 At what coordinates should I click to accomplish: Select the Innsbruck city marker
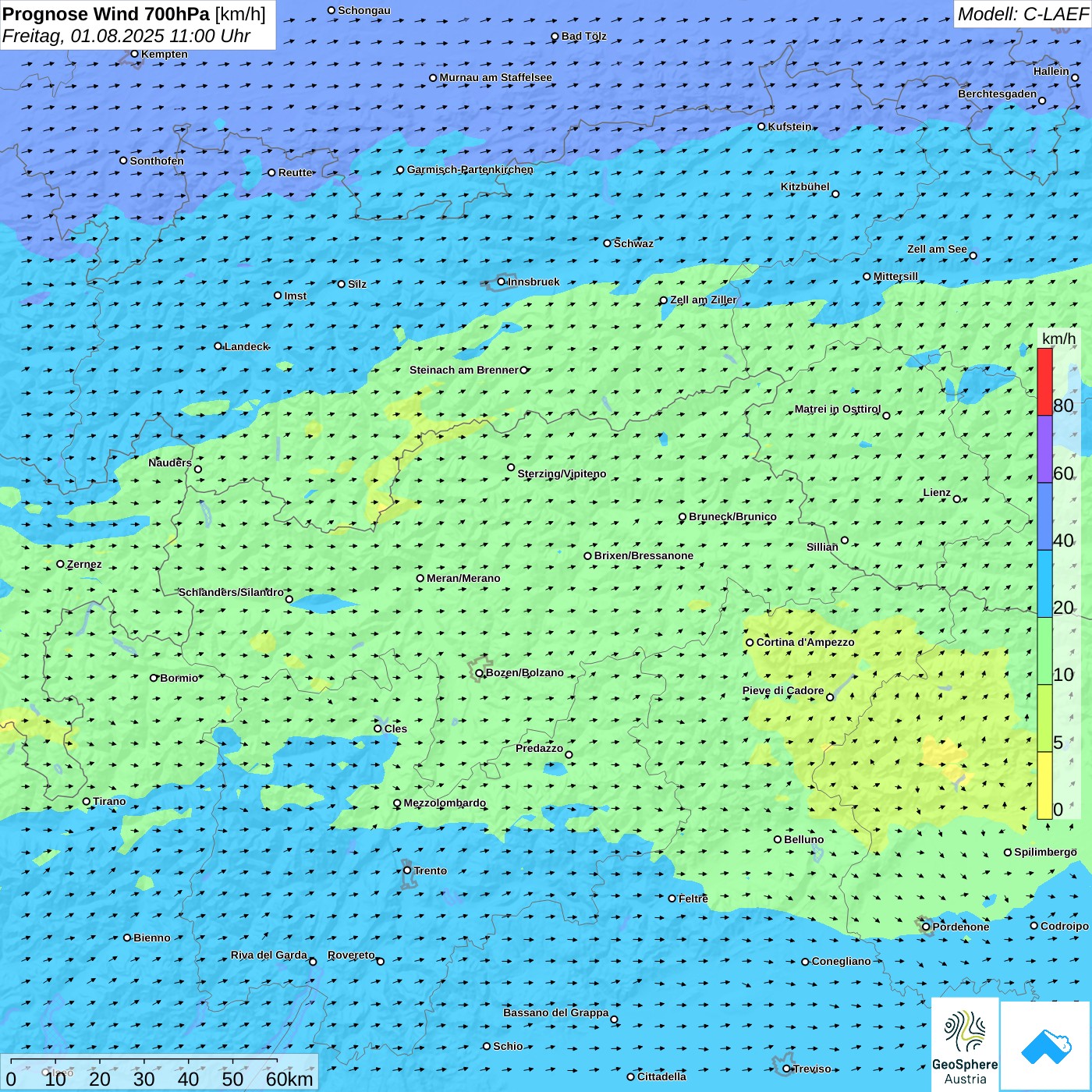pos(502,282)
